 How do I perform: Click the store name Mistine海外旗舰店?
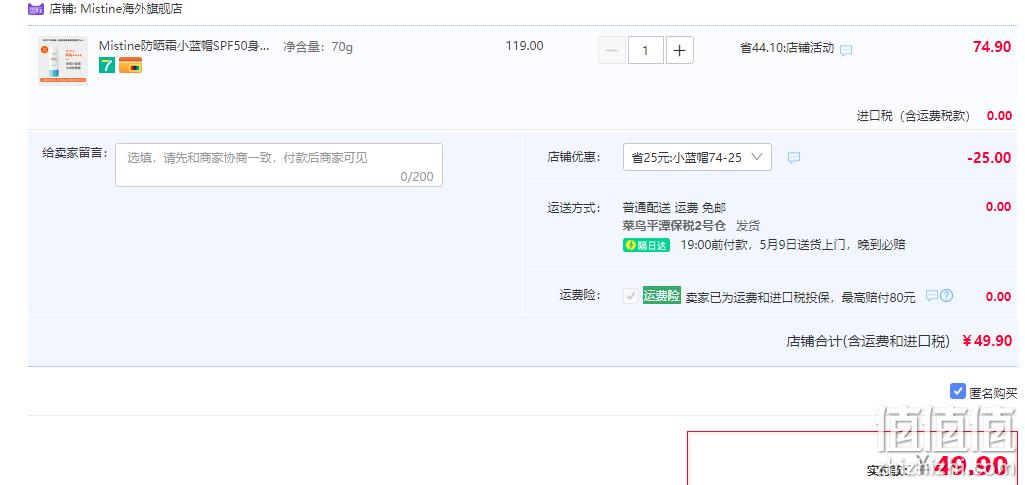pyautogui.click(x=131, y=9)
